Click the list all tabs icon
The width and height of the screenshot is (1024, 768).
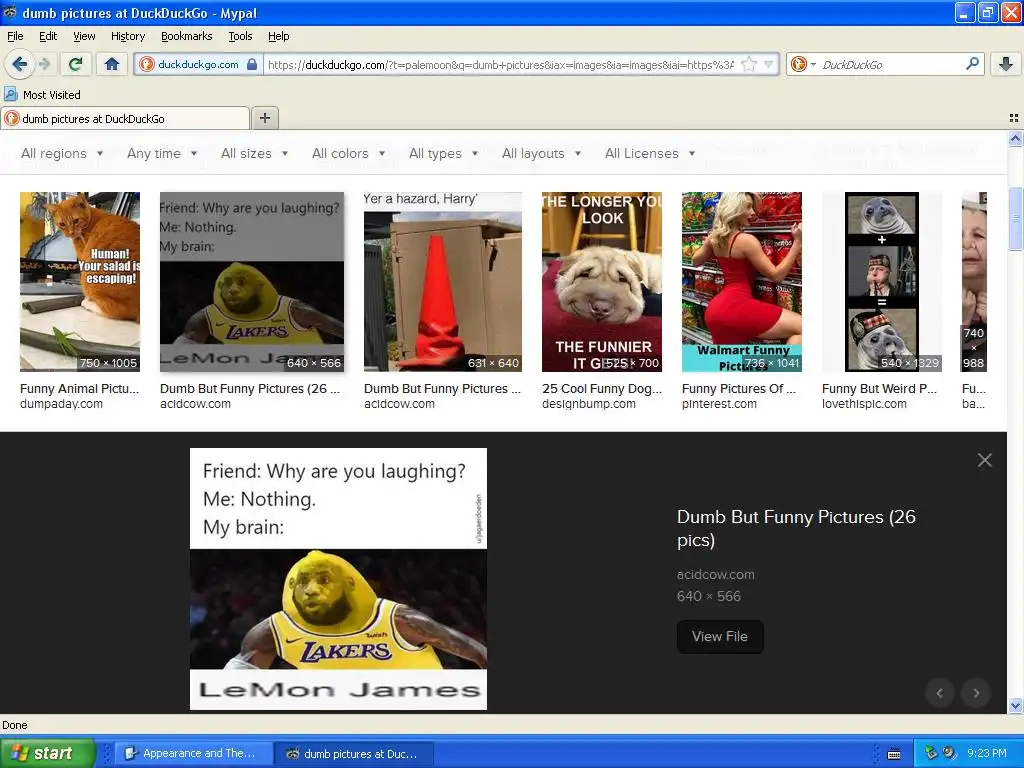(1014, 118)
